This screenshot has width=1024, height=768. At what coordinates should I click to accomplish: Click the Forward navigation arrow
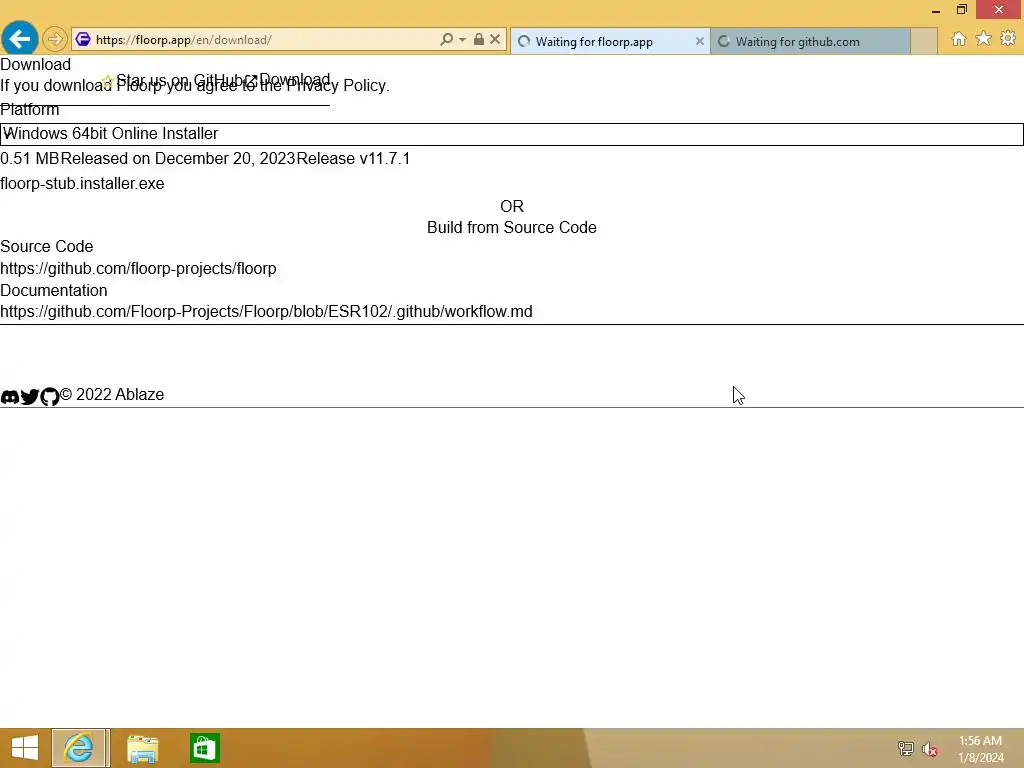(x=55, y=39)
